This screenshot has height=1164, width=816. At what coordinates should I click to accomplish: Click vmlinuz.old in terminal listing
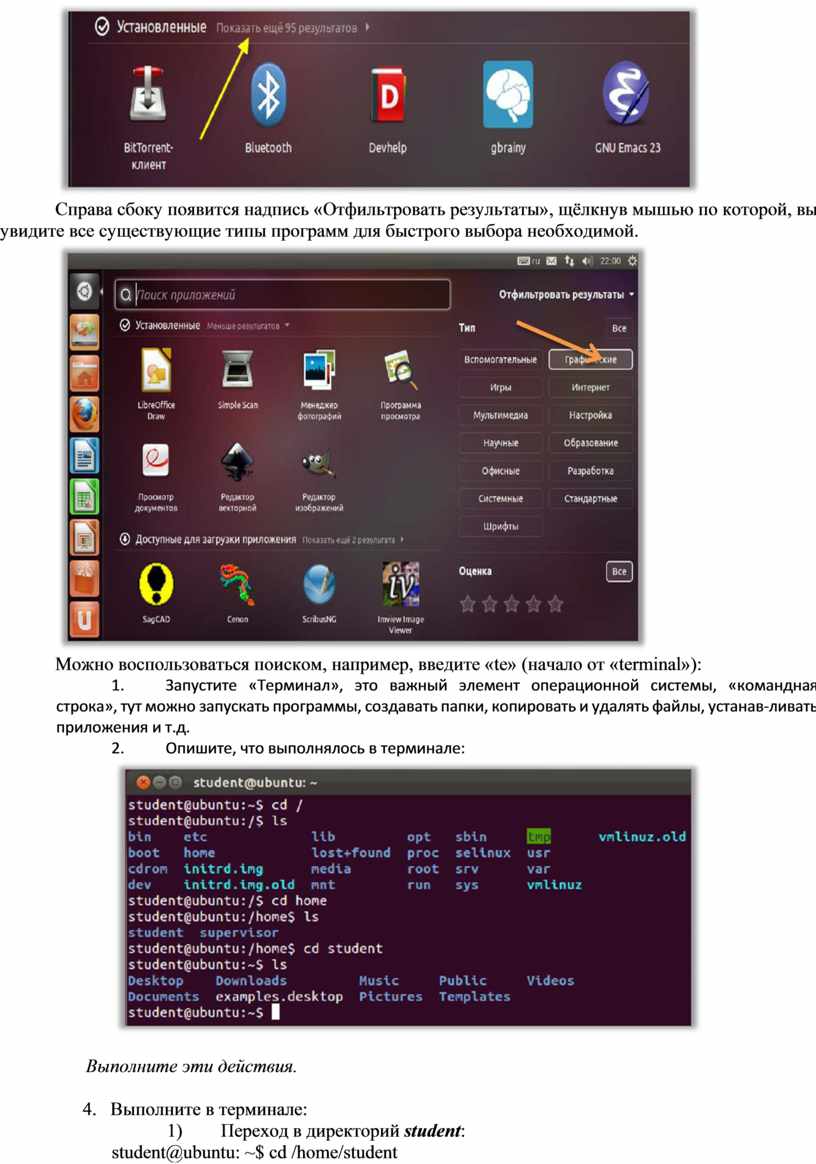tap(642, 837)
